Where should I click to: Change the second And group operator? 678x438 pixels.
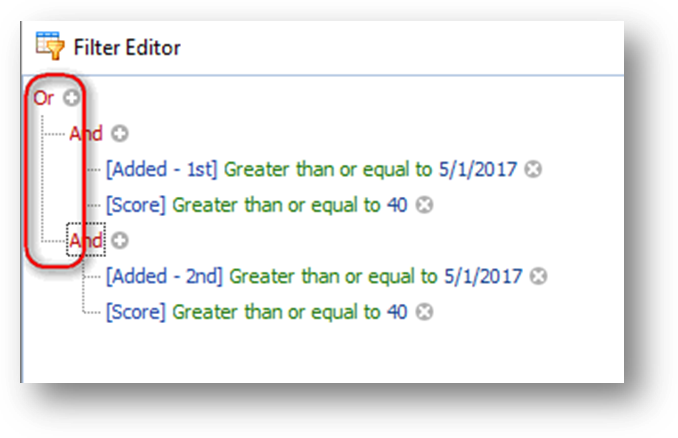[86, 240]
